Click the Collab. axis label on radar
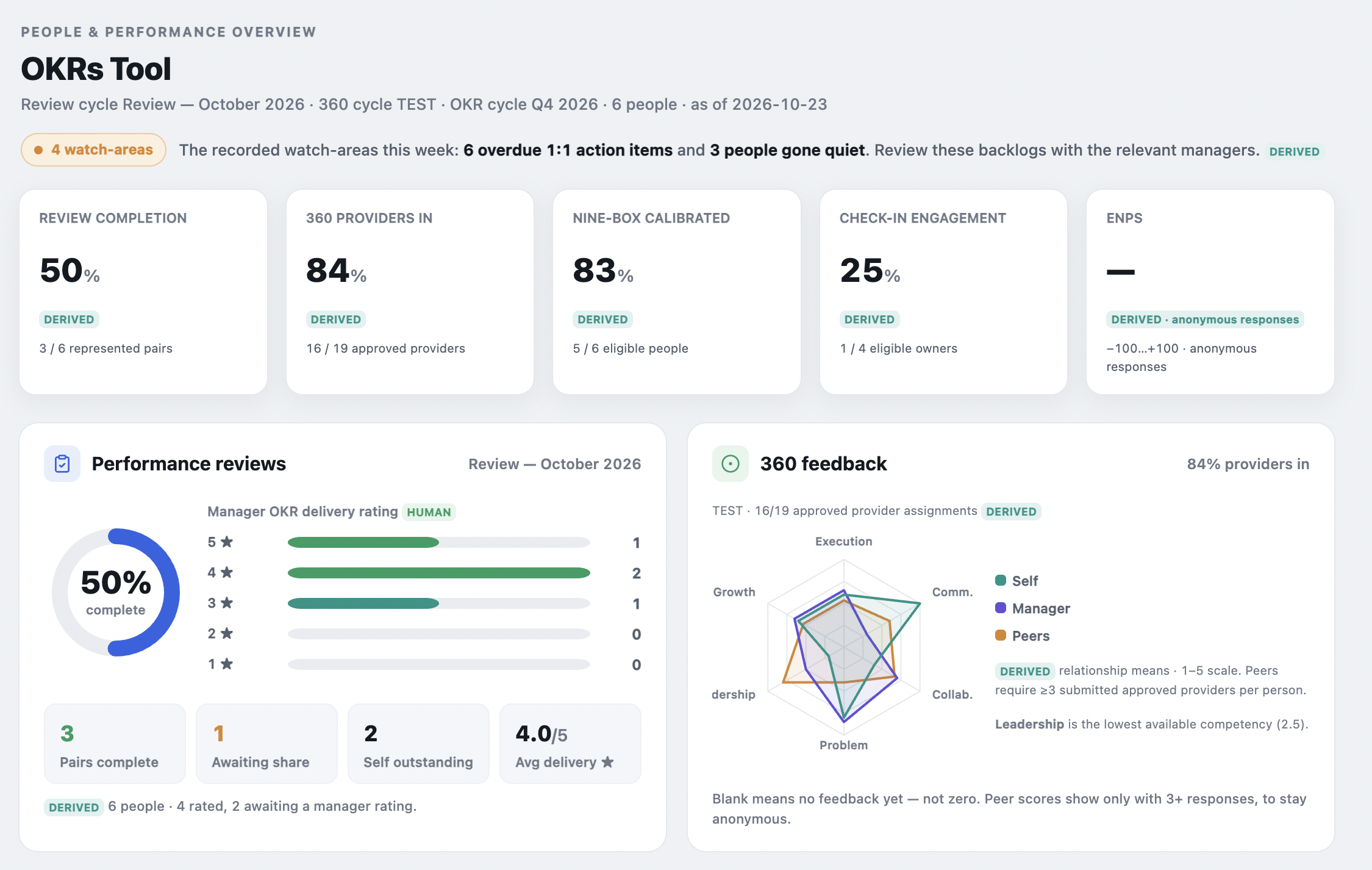 pos(952,694)
